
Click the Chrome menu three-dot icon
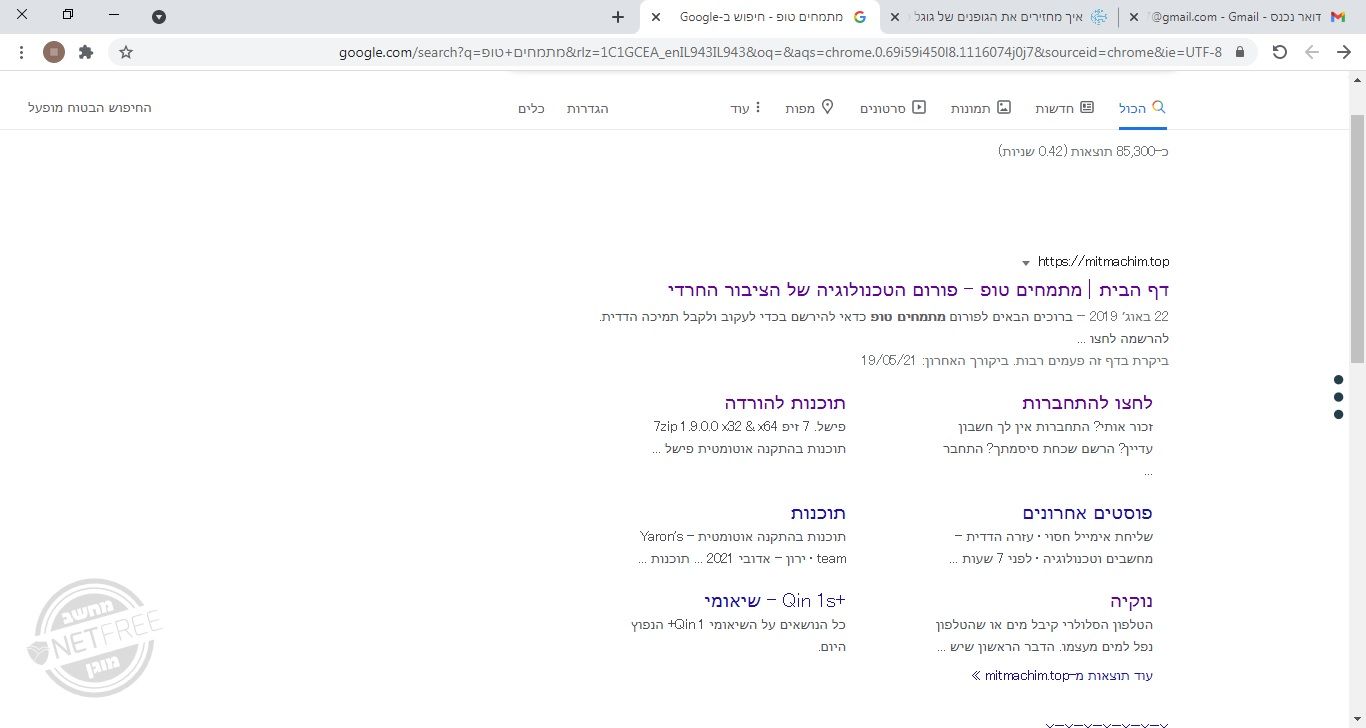point(22,52)
